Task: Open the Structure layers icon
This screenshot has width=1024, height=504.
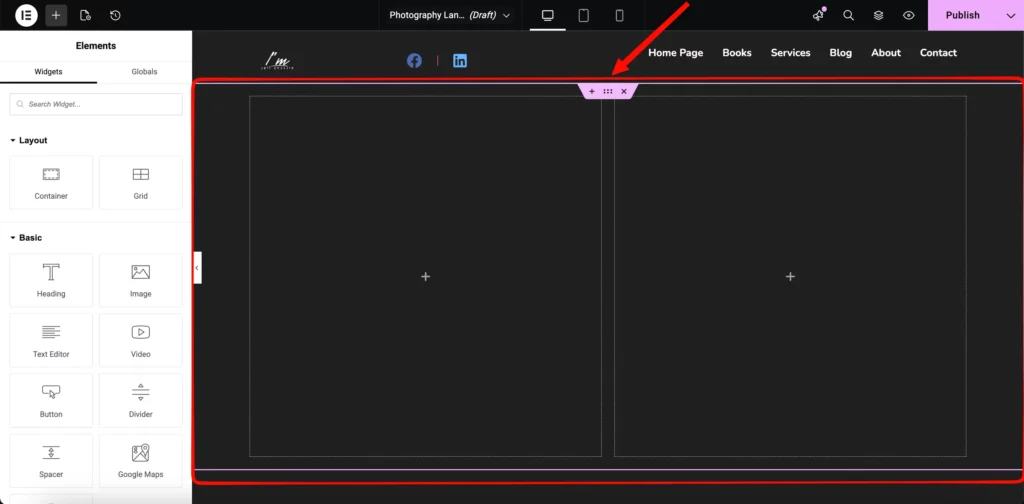Action: click(878, 15)
